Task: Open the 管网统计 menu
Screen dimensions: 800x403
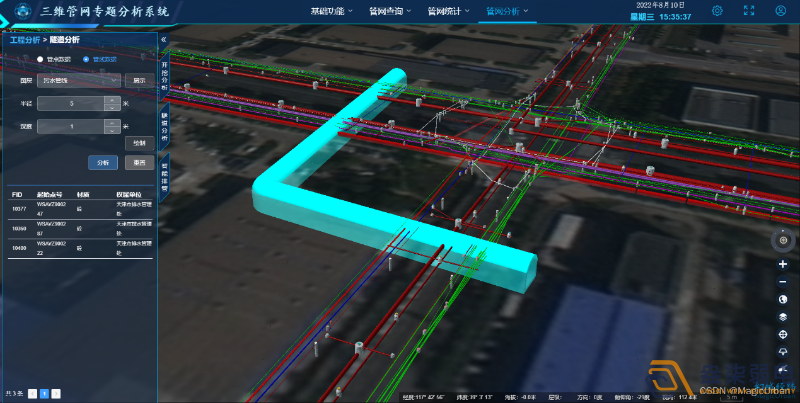Action: tap(446, 12)
